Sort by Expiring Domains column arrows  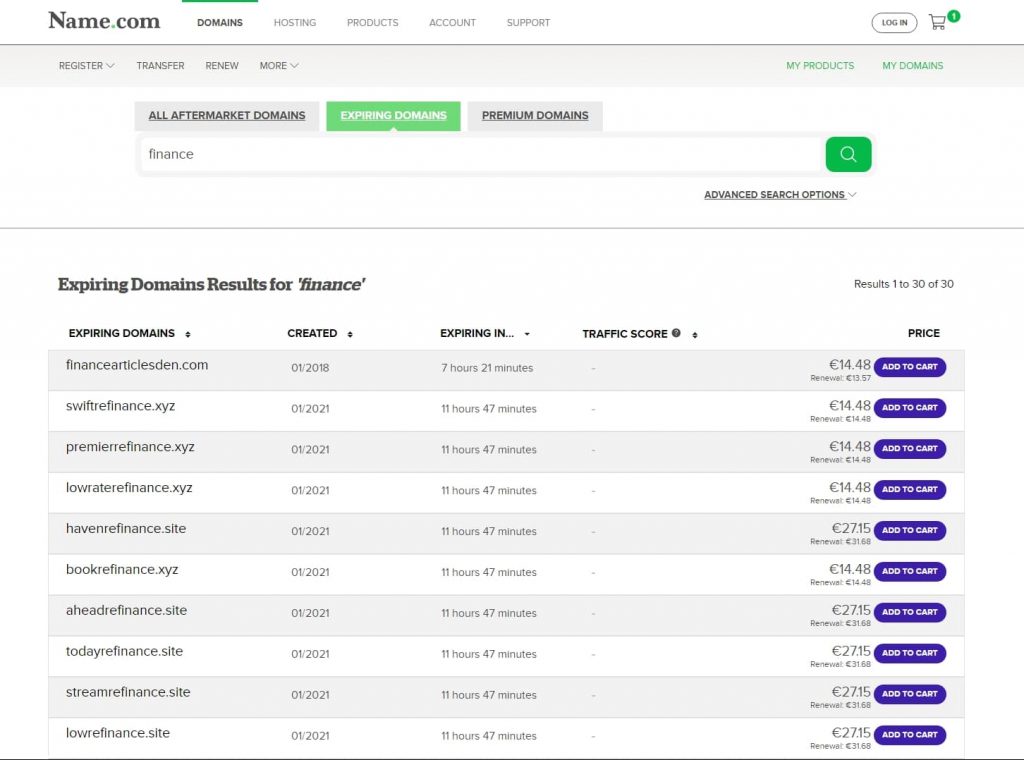[x=188, y=334]
